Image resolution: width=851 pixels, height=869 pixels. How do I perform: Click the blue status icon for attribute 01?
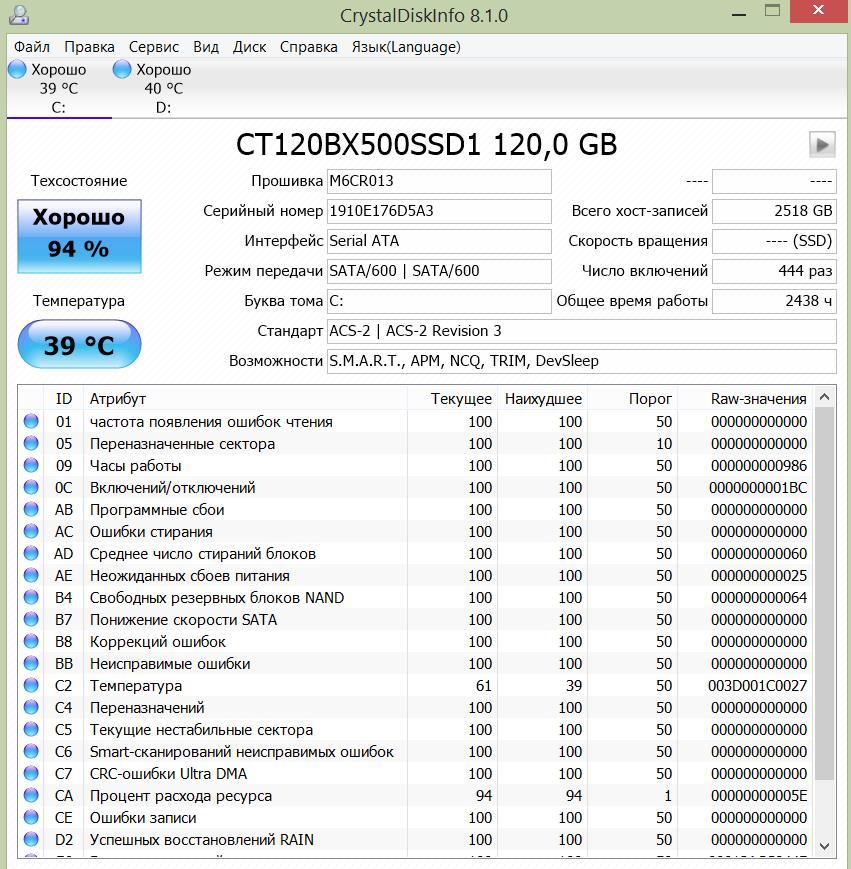tap(31, 422)
